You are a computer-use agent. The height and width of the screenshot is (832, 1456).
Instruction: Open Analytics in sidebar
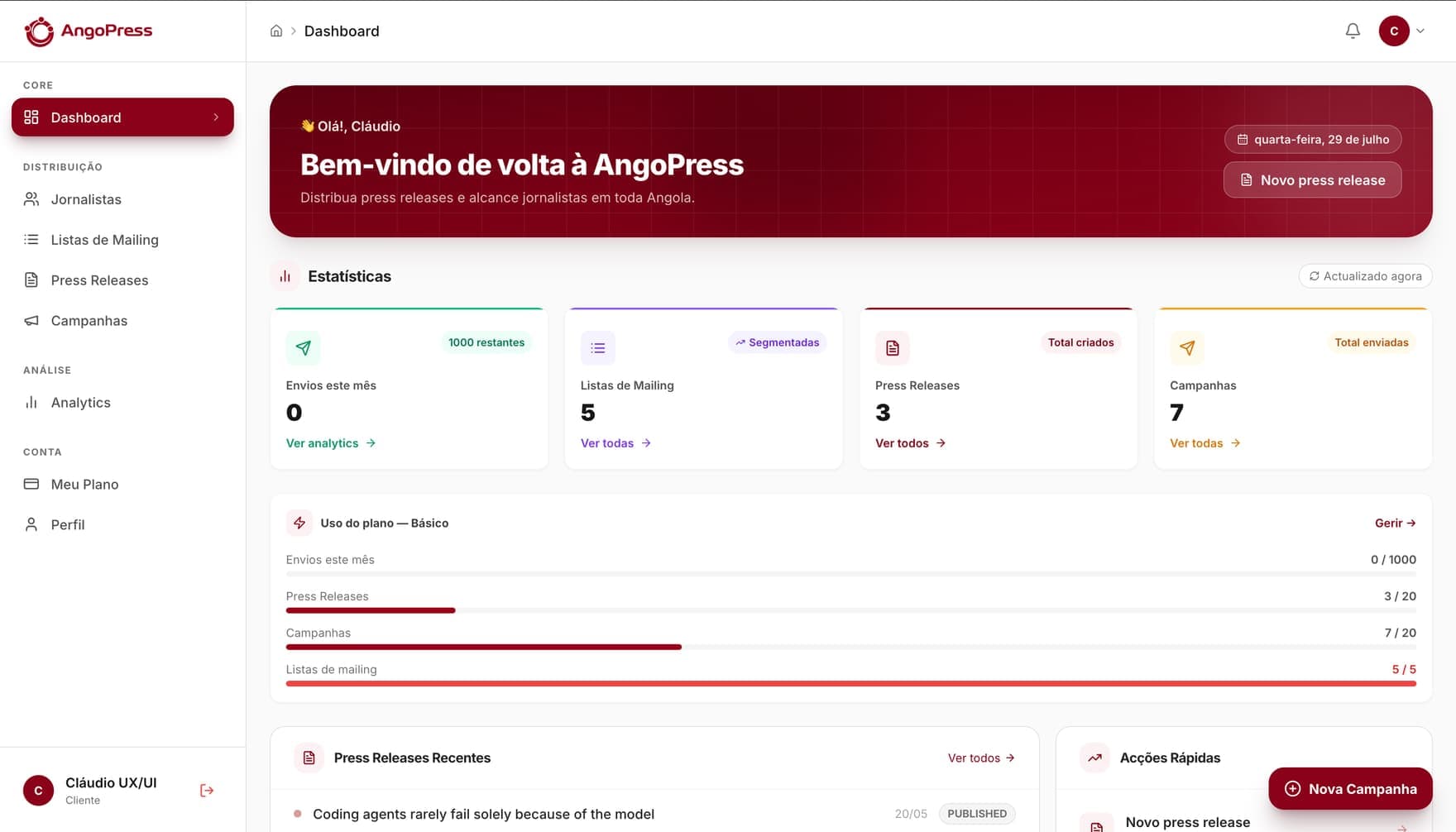pos(122,402)
